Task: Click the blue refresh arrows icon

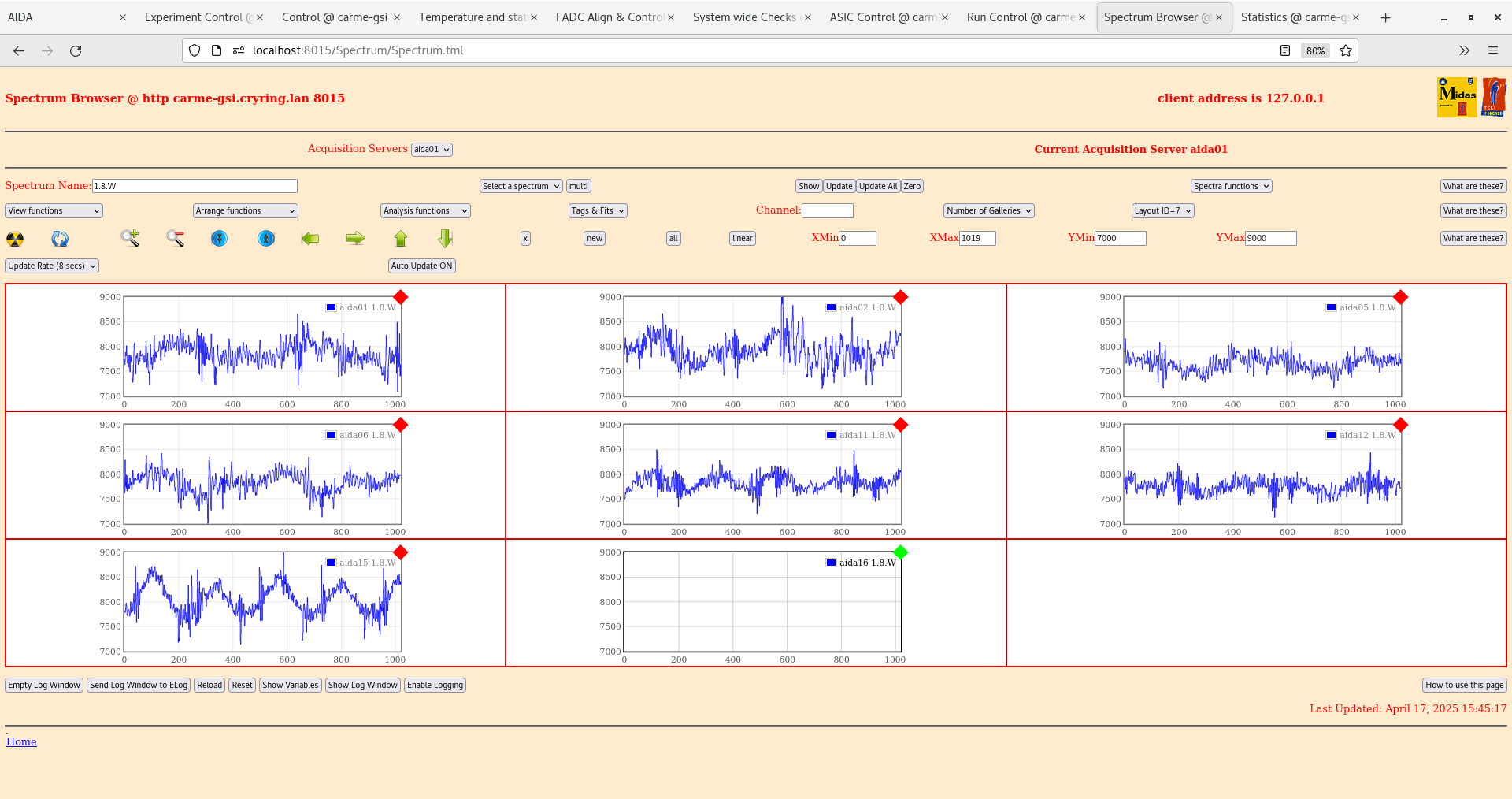Action: click(60, 239)
